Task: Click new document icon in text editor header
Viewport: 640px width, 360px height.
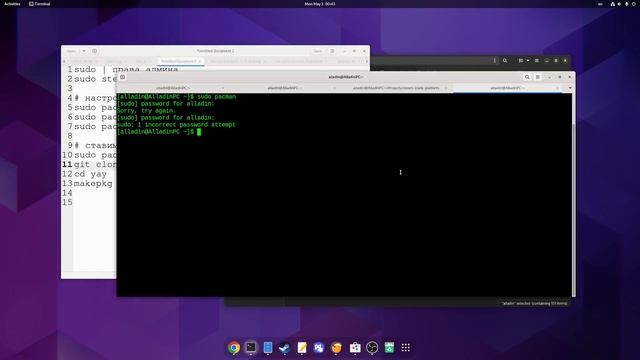Action: pos(95,51)
